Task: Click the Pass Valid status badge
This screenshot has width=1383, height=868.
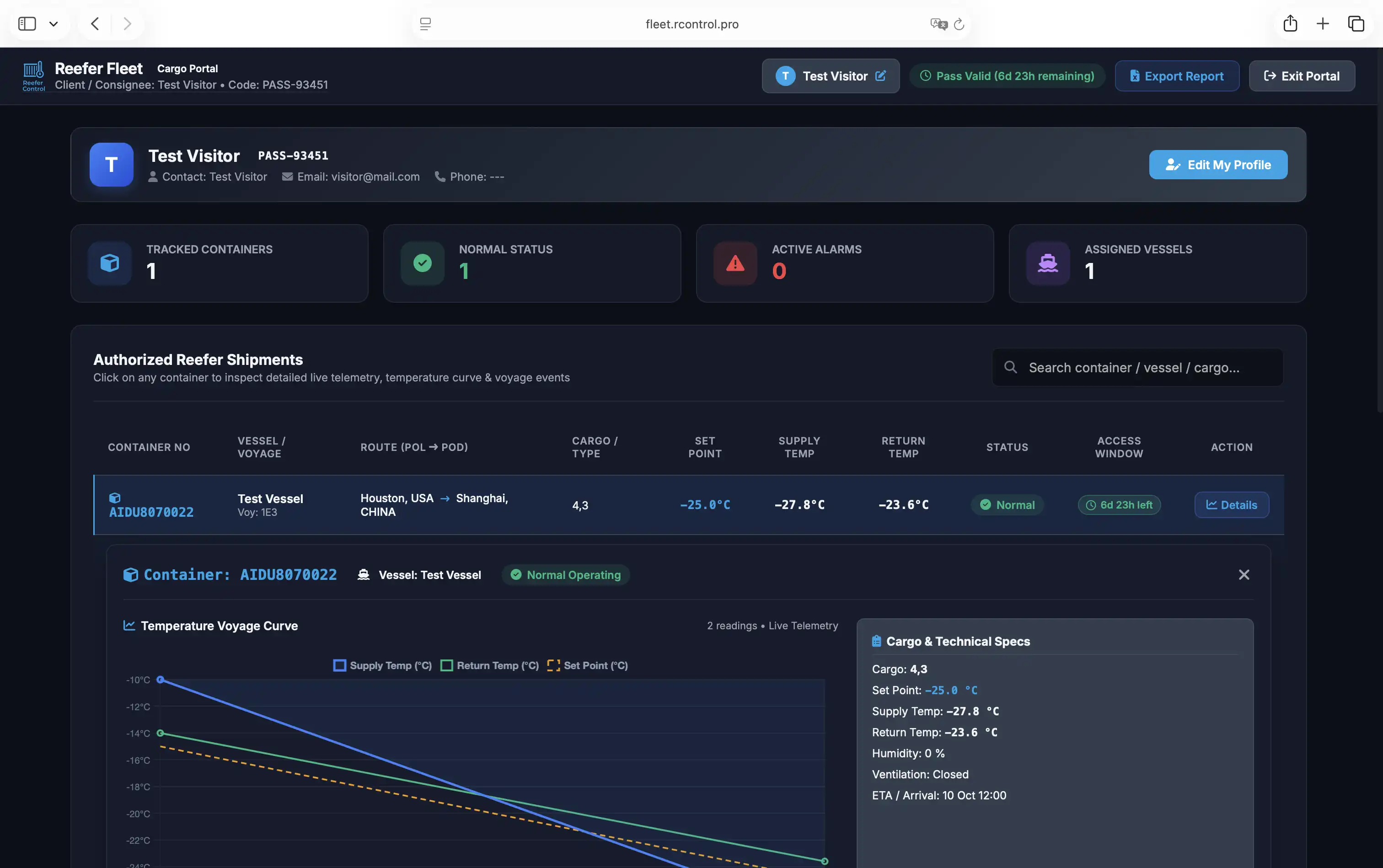Action: click(1008, 76)
